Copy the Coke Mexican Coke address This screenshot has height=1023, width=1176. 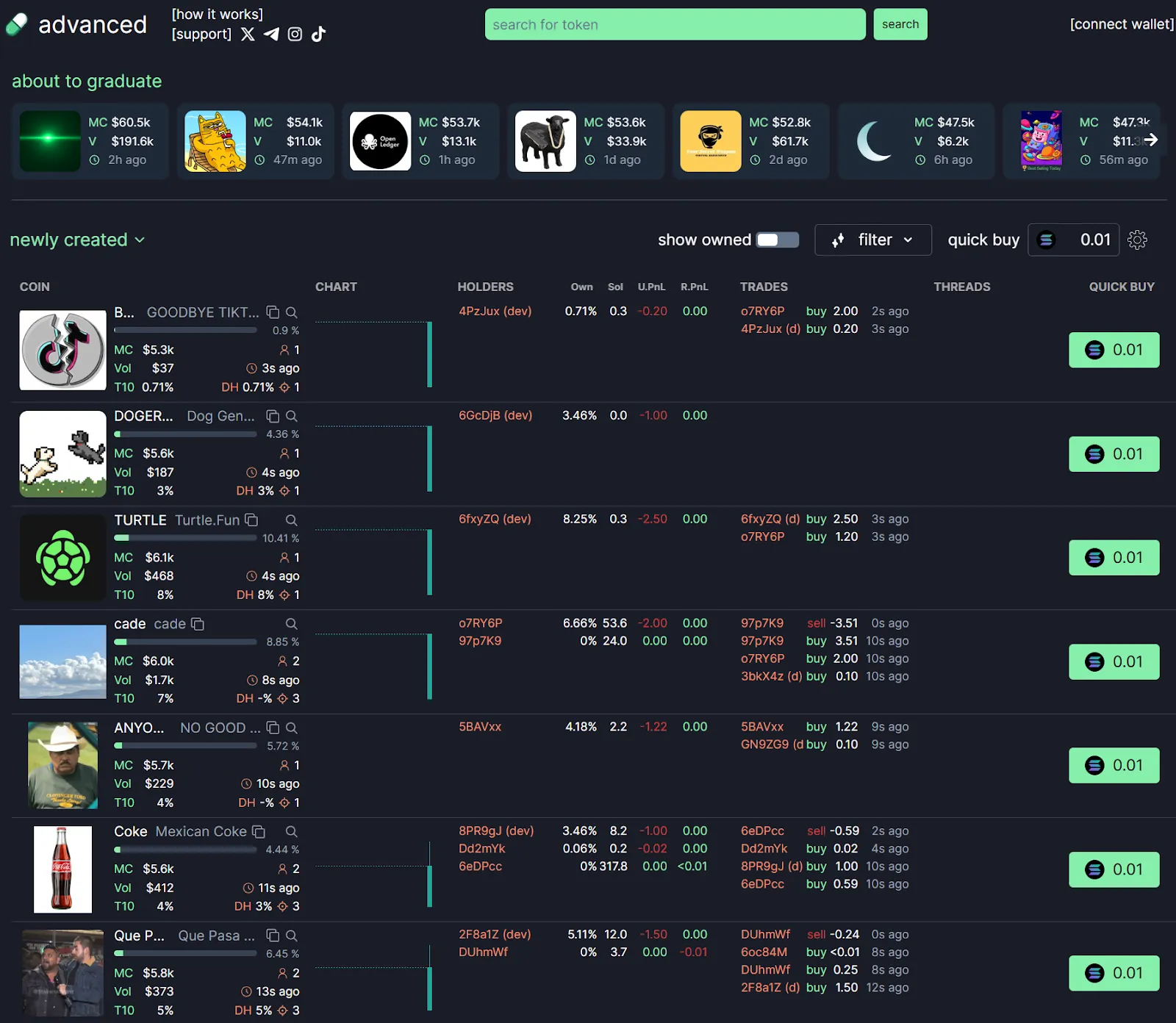pos(259,832)
